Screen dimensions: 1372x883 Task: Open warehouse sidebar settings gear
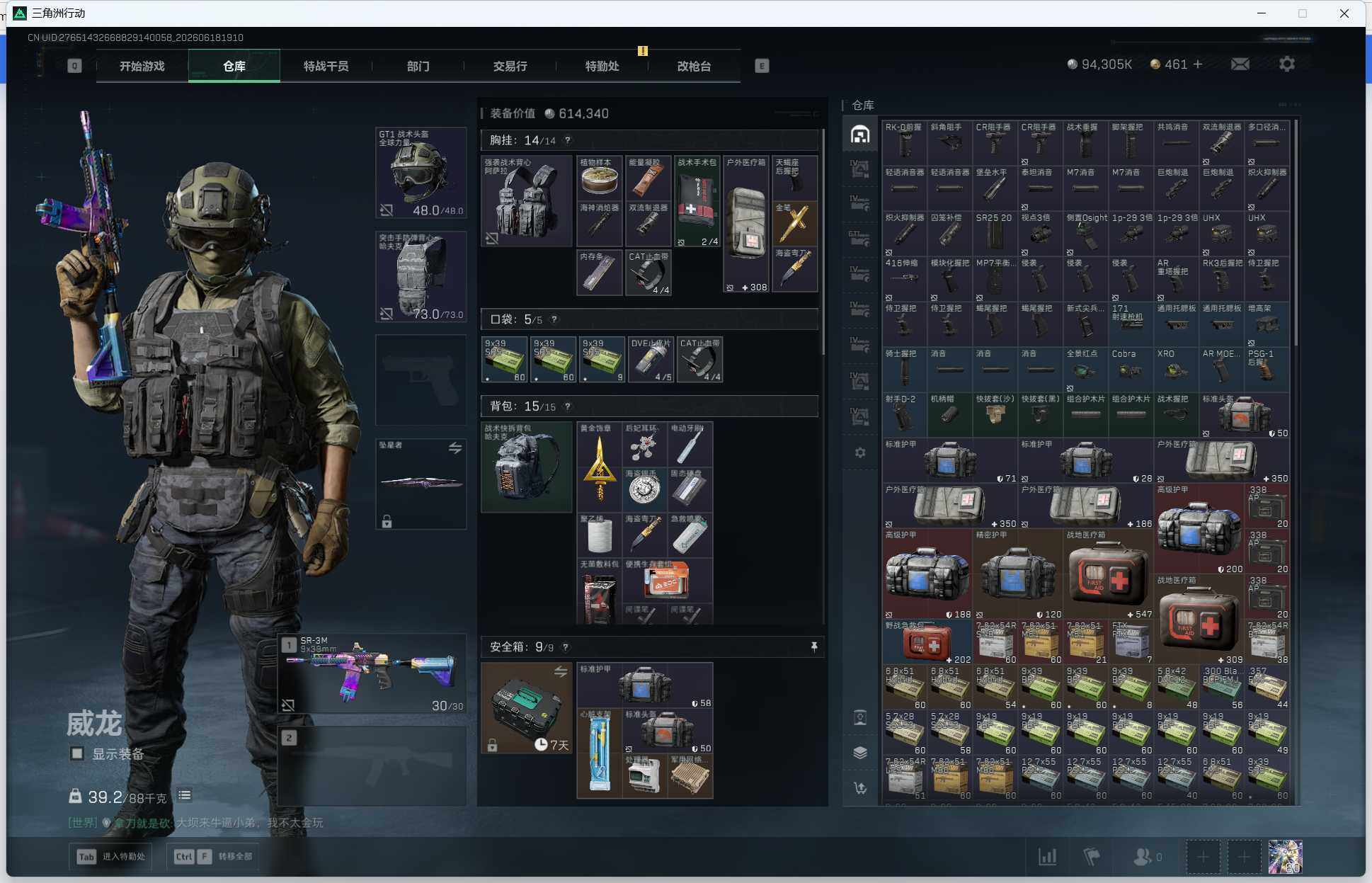pyautogui.click(x=860, y=452)
